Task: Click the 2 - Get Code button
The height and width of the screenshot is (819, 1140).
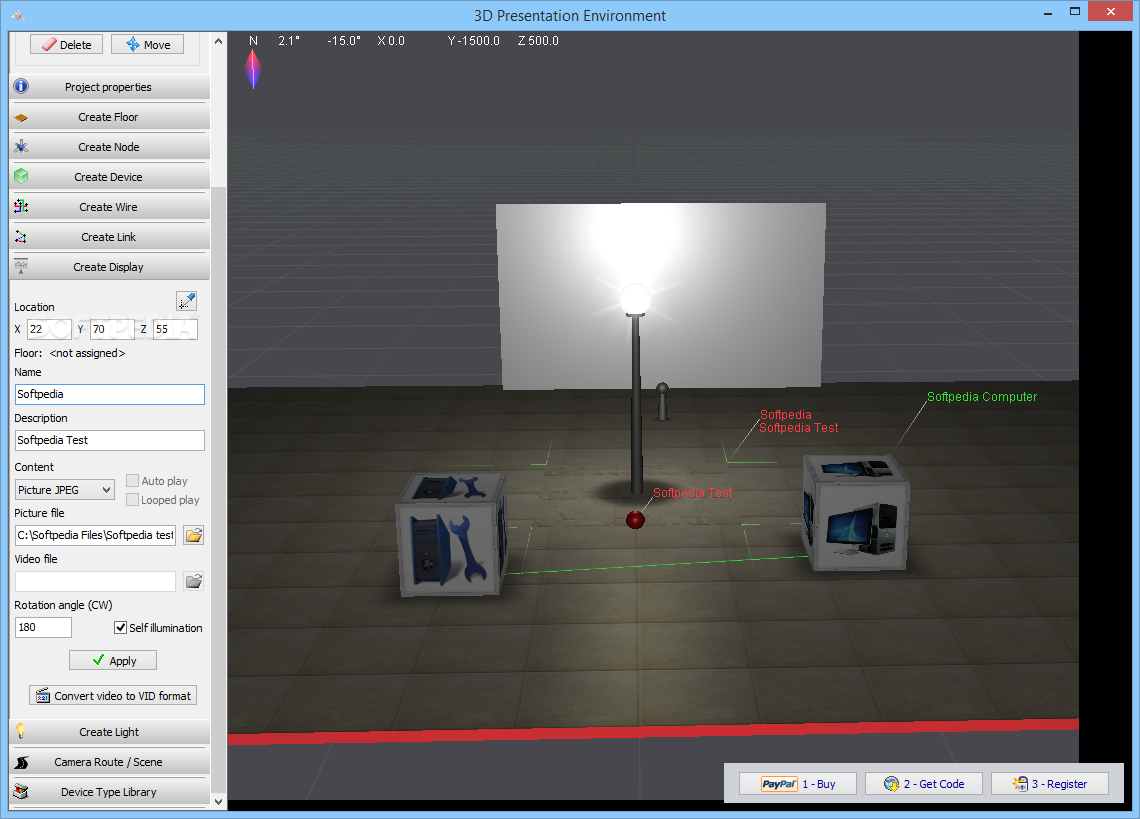Action: coord(923,783)
